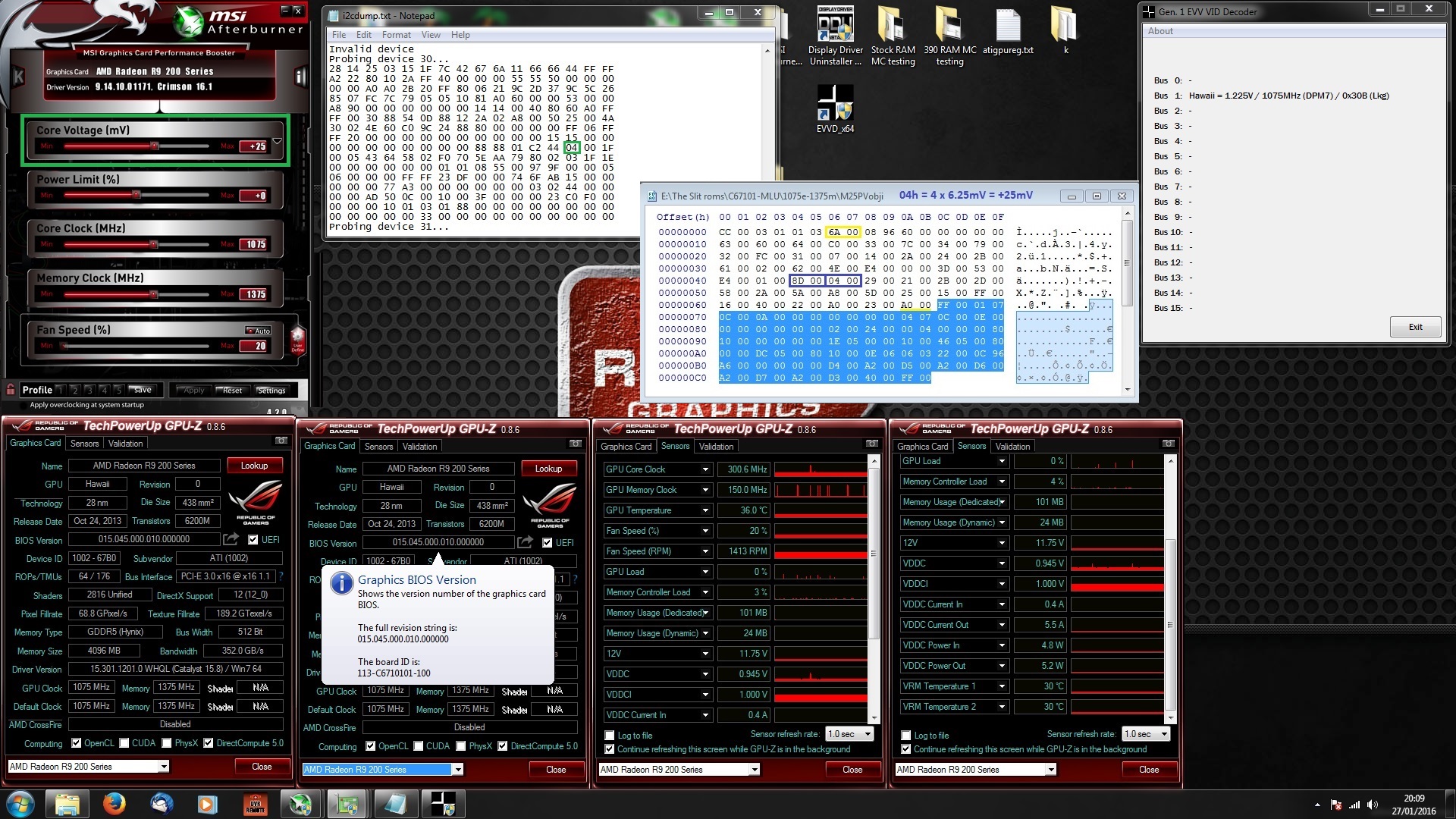Click Lookup button in first GPU-Z

[x=254, y=466]
